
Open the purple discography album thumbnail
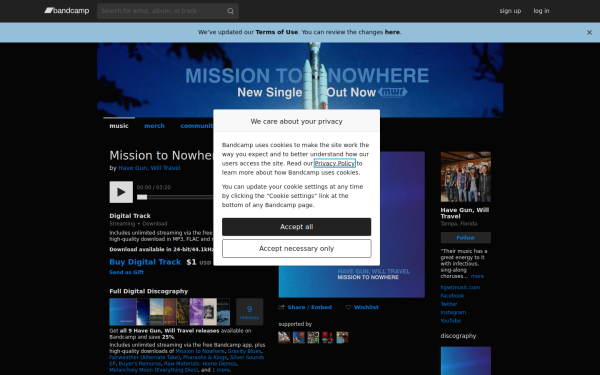click(196, 312)
